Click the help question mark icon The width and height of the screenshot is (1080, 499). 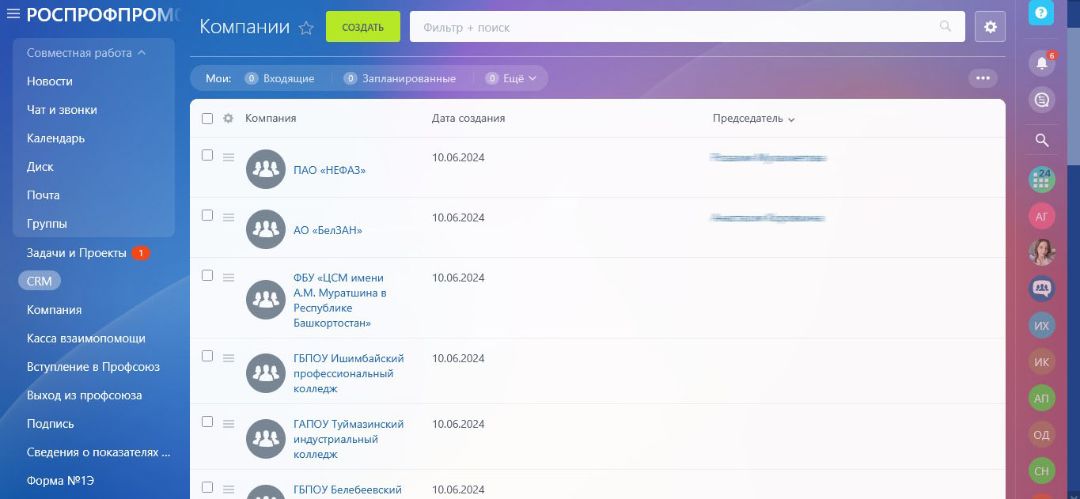pyautogui.click(x=1041, y=13)
